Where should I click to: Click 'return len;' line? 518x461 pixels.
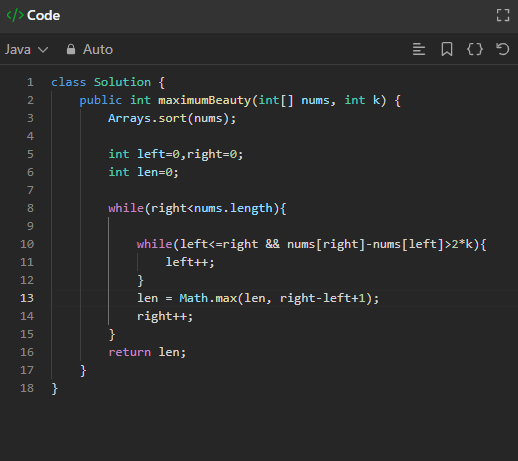pos(147,352)
